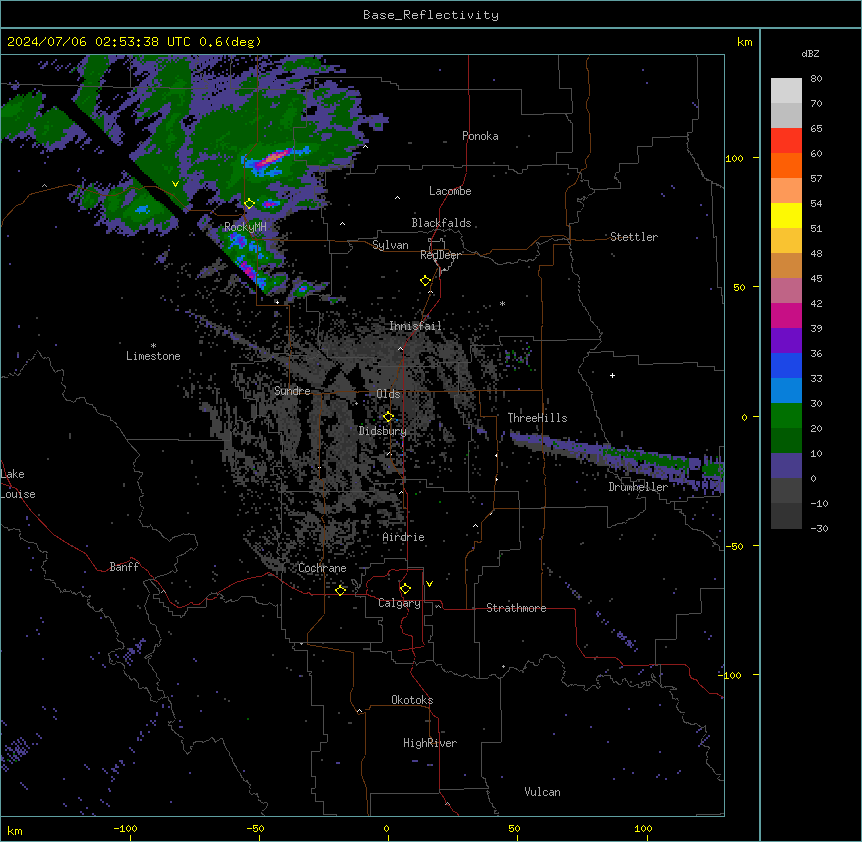Click the Lacombe town label

tap(450, 191)
